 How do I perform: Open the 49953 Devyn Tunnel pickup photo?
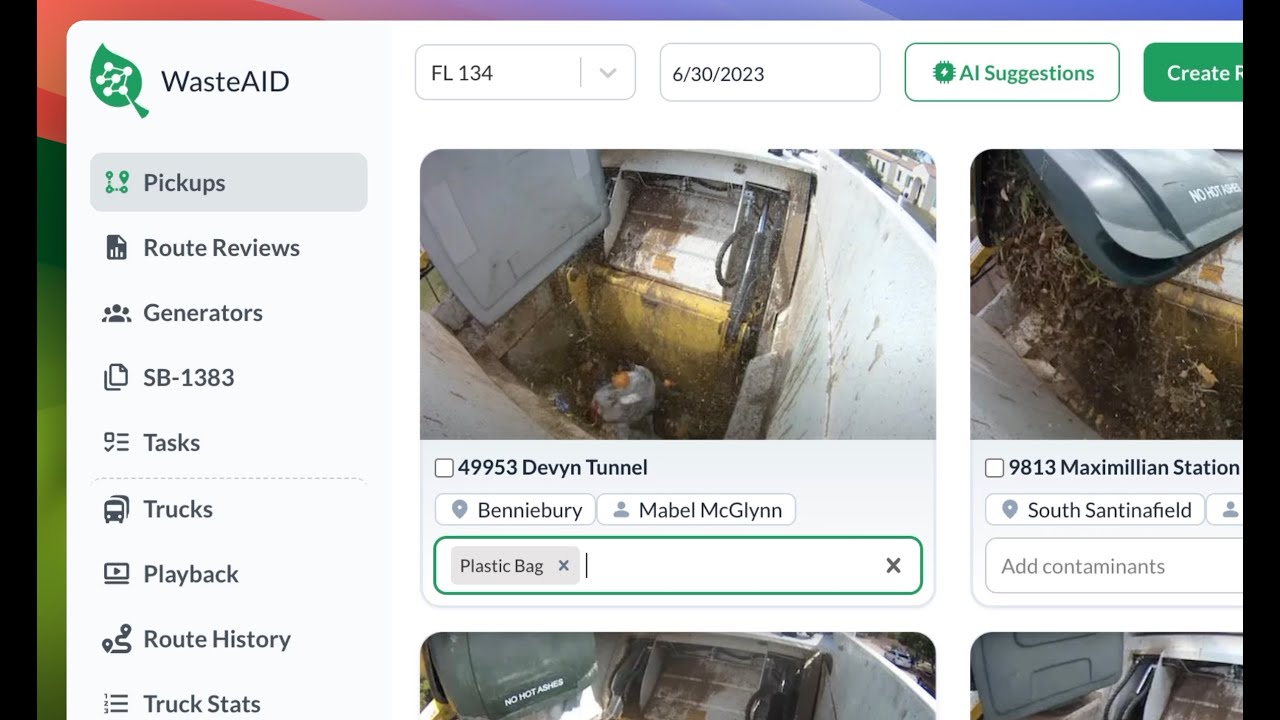(x=678, y=294)
